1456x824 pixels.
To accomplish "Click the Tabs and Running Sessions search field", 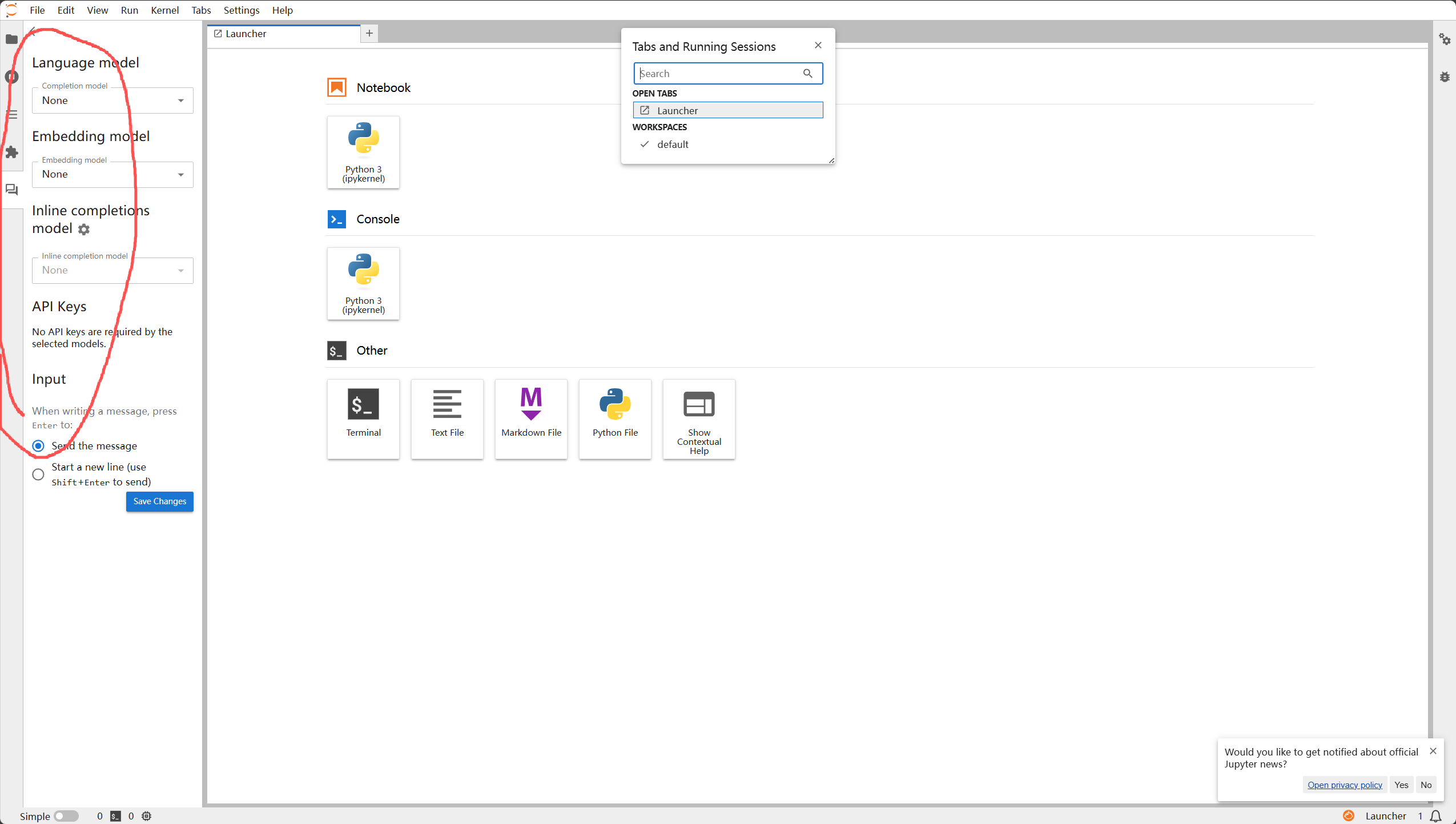I will (719, 74).
